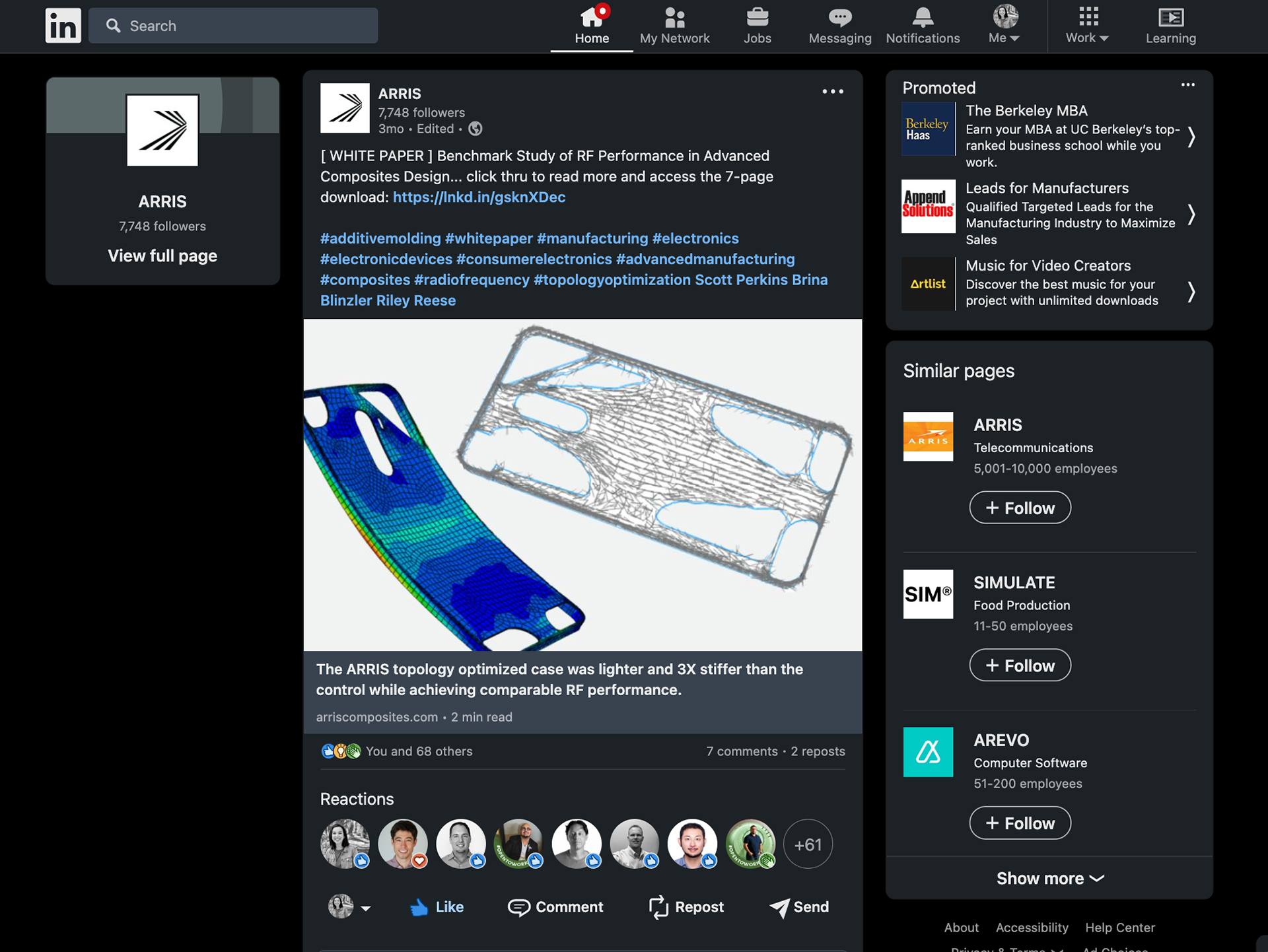Screen dimensions: 1268x952
Task: Click the Artlist ad logo
Action: pyautogui.click(x=928, y=284)
